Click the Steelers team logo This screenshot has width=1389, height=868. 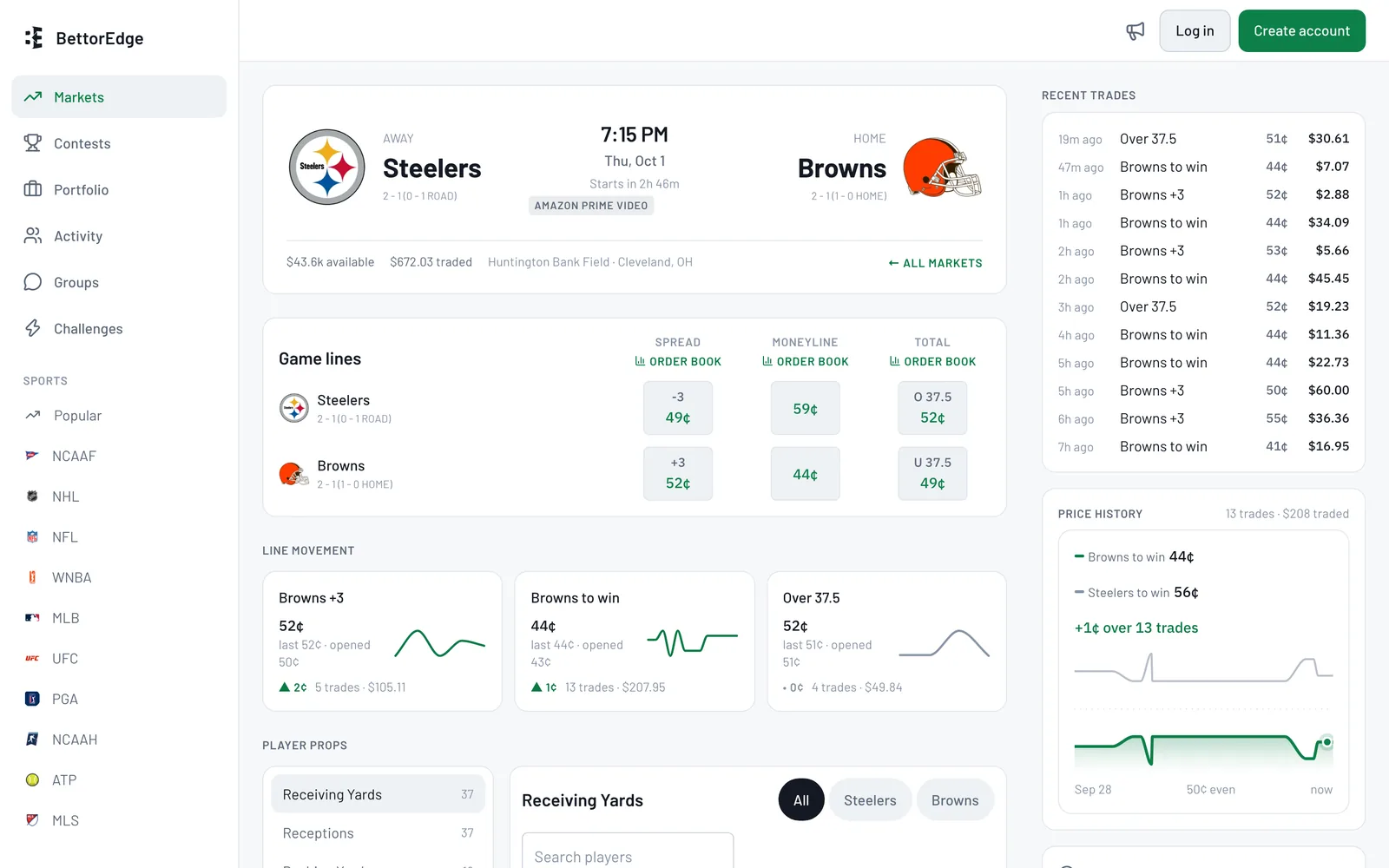(x=327, y=167)
